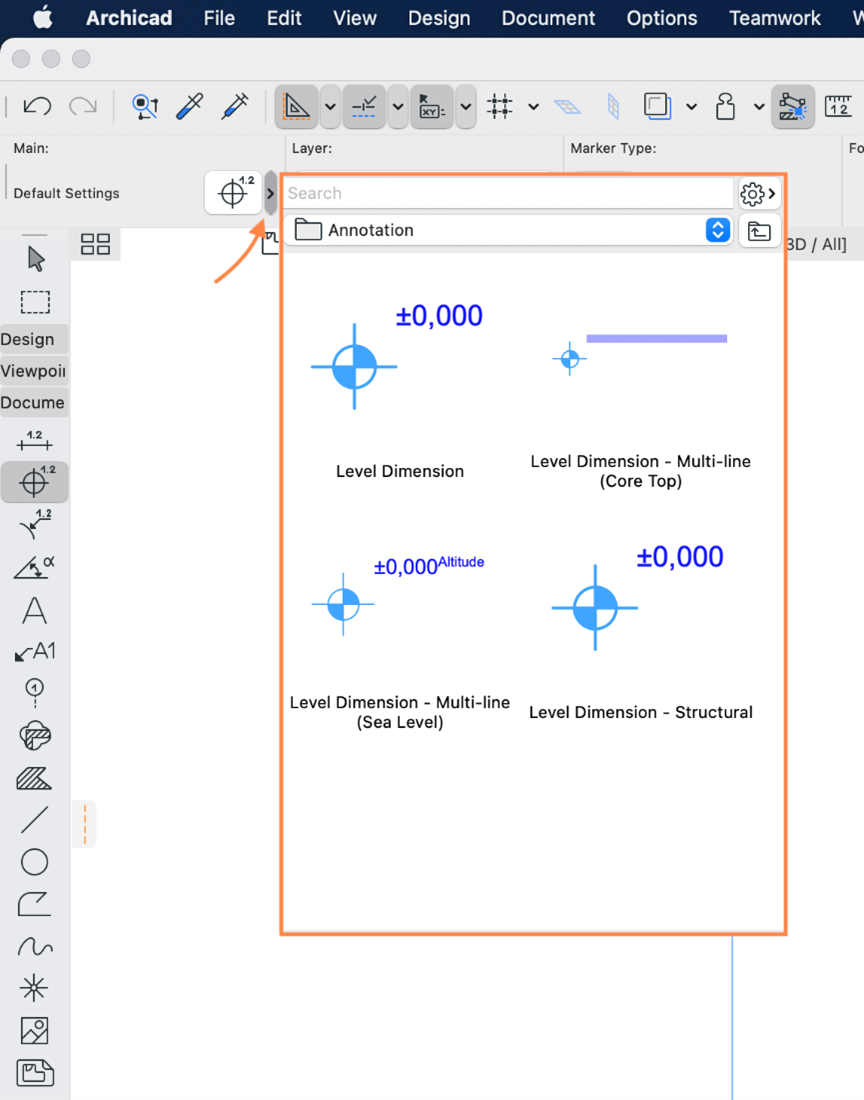Open the Document menu
The height and width of the screenshot is (1100, 864).
pos(548,18)
